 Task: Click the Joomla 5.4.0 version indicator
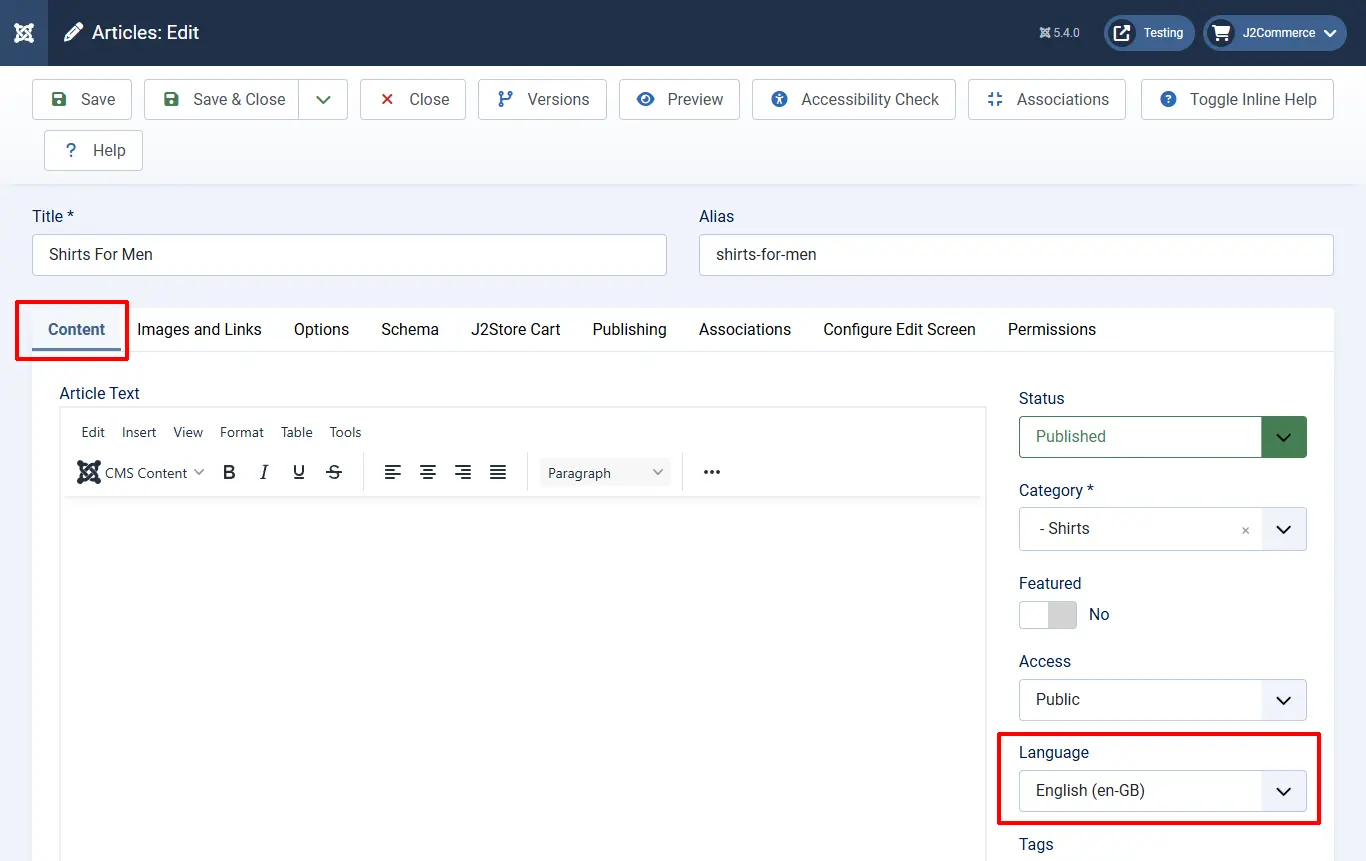coord(1059,33)
